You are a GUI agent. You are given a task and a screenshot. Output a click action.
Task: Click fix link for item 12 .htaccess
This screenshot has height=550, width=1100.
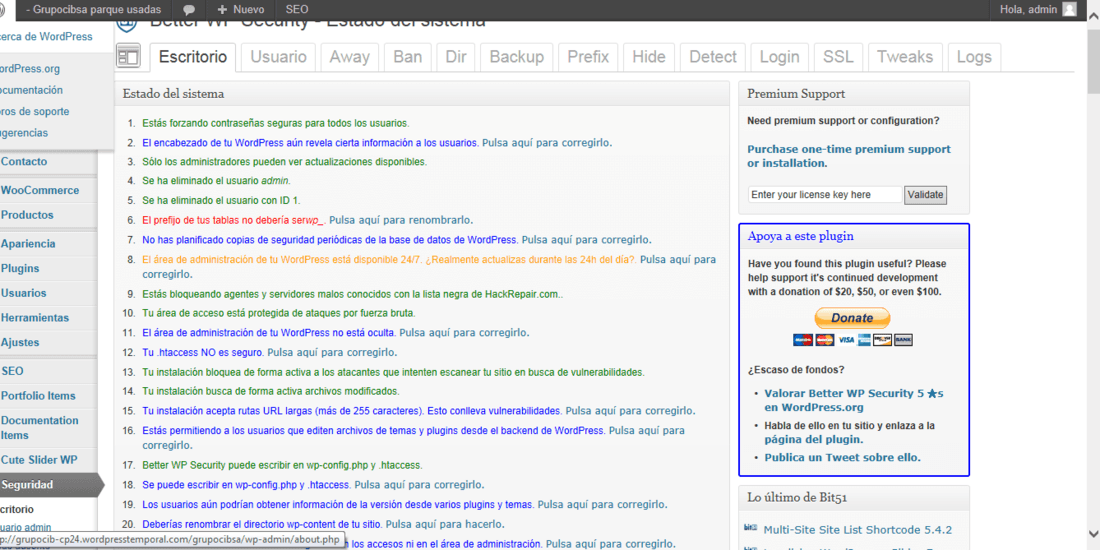click(x=333, y=351)
